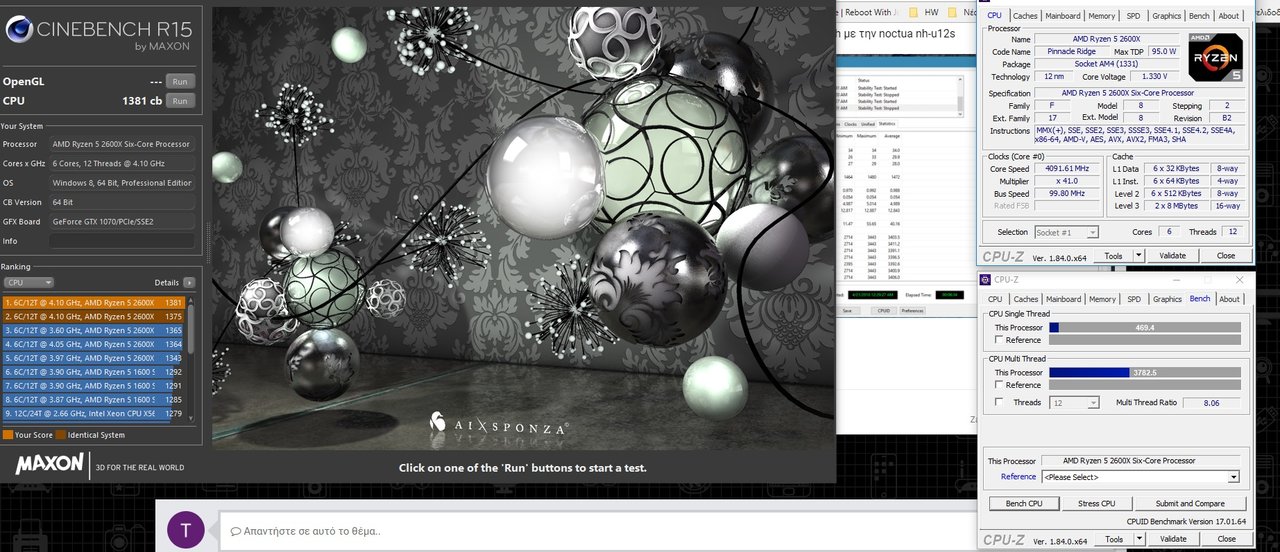
Task: Click Tools button in upper CPU-Z window
Action: point(1113,256)
